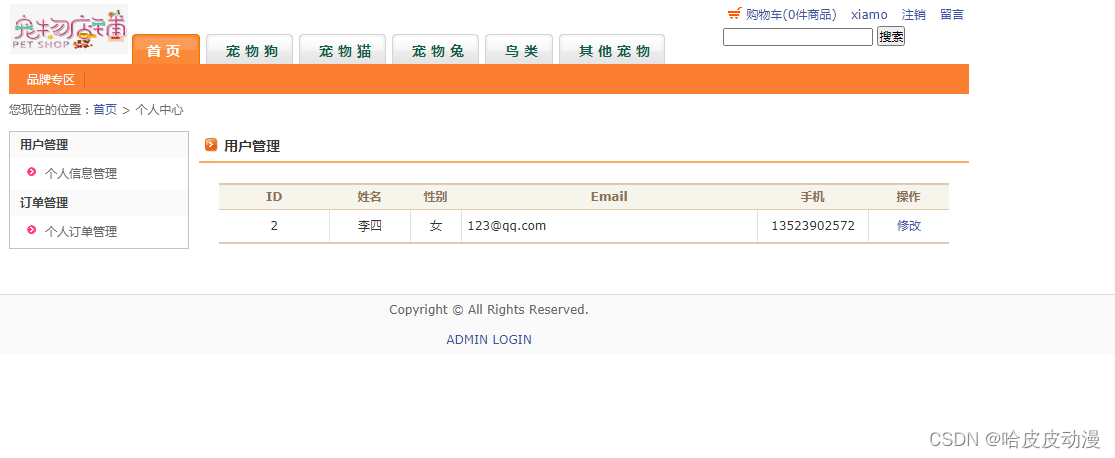The height and width of the screenshot is (458, 1115).
Task: Click the 注销 logout link
Action: (x=914, y=14)
